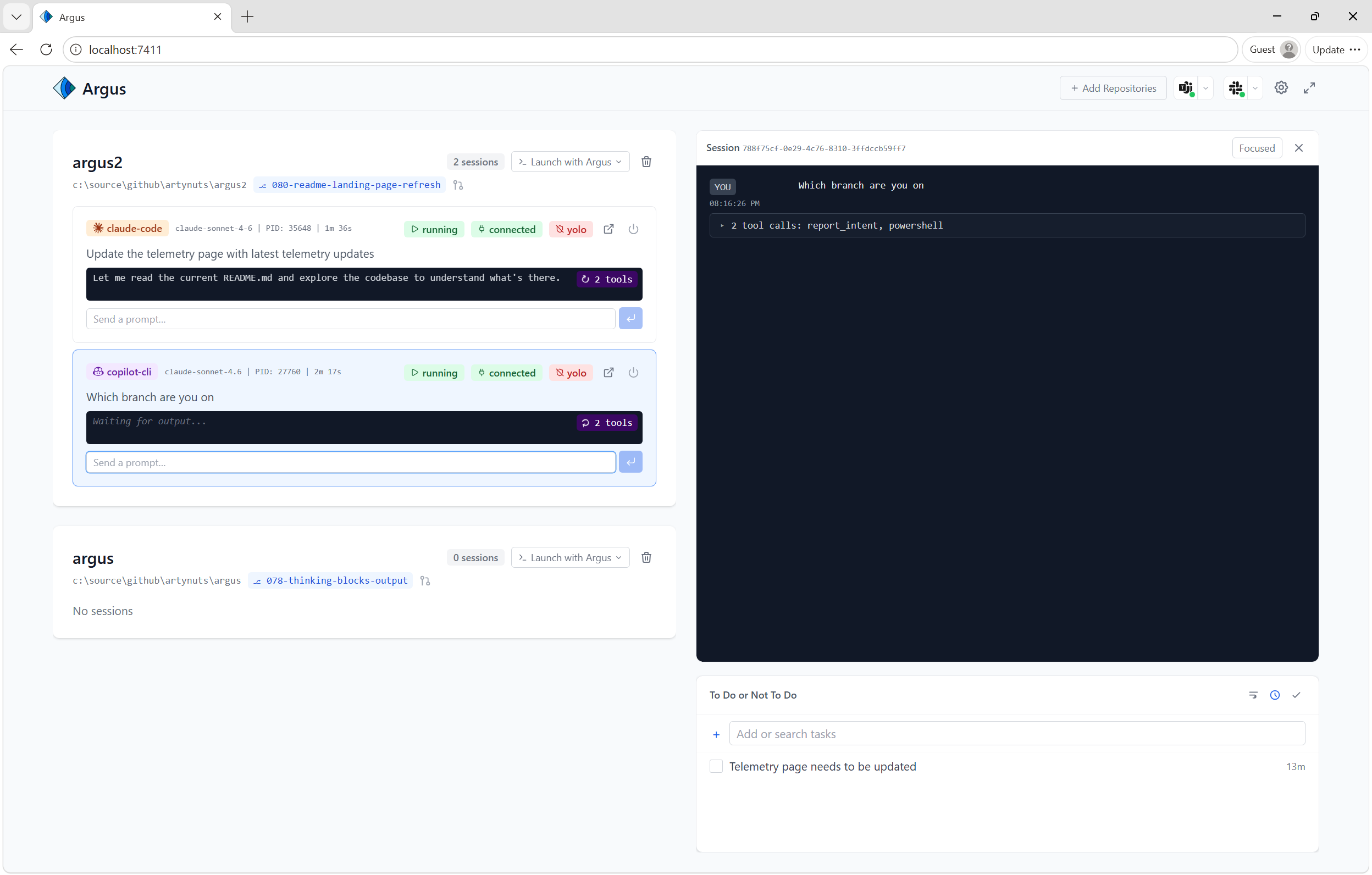The height and width of the screenshot is (875, 1372).
Task: Click the '0 sessions' badge on argus
Action: coord(475,558)
